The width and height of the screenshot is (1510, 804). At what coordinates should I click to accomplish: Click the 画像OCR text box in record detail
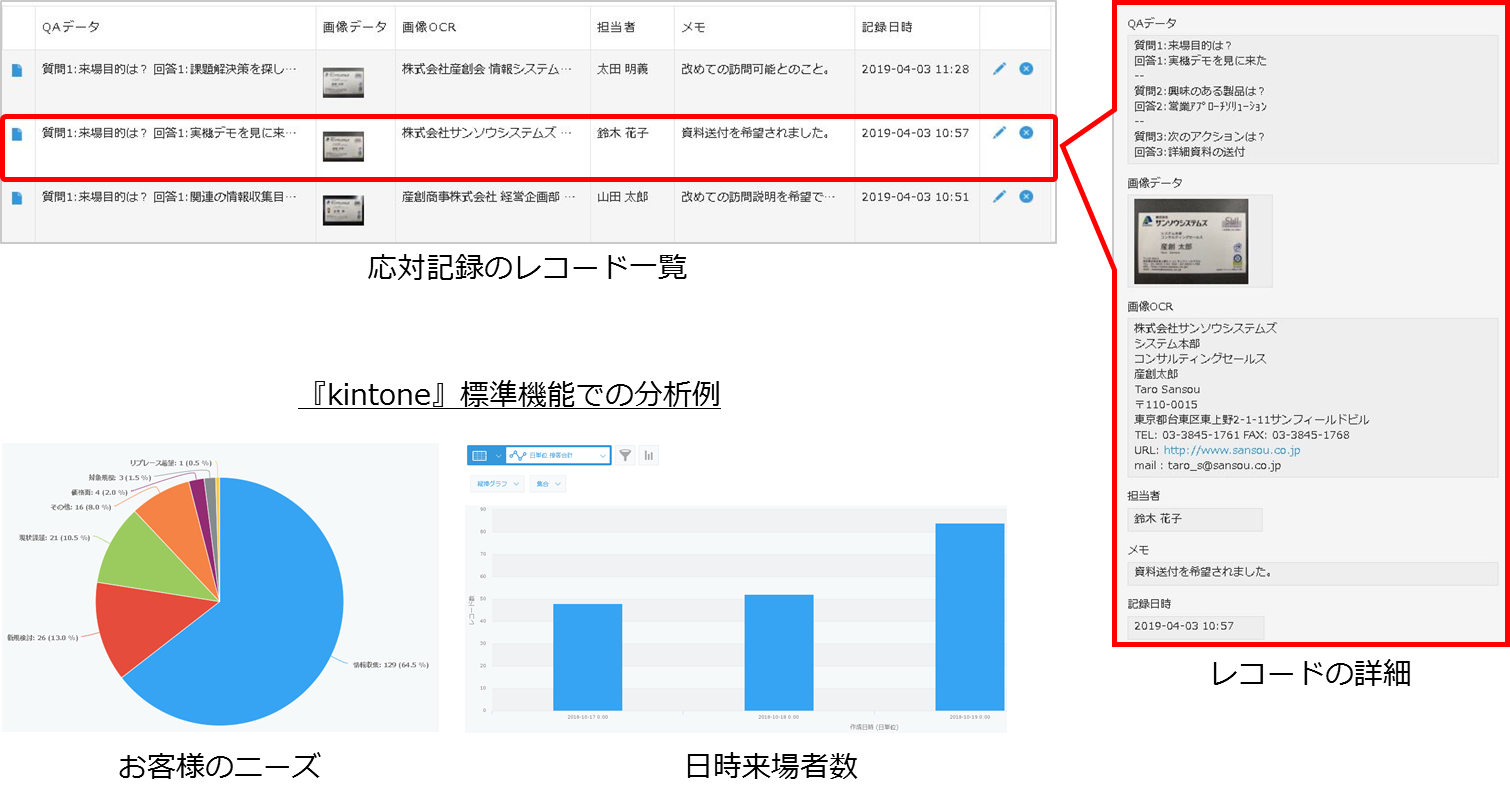tap(1313, 397)
